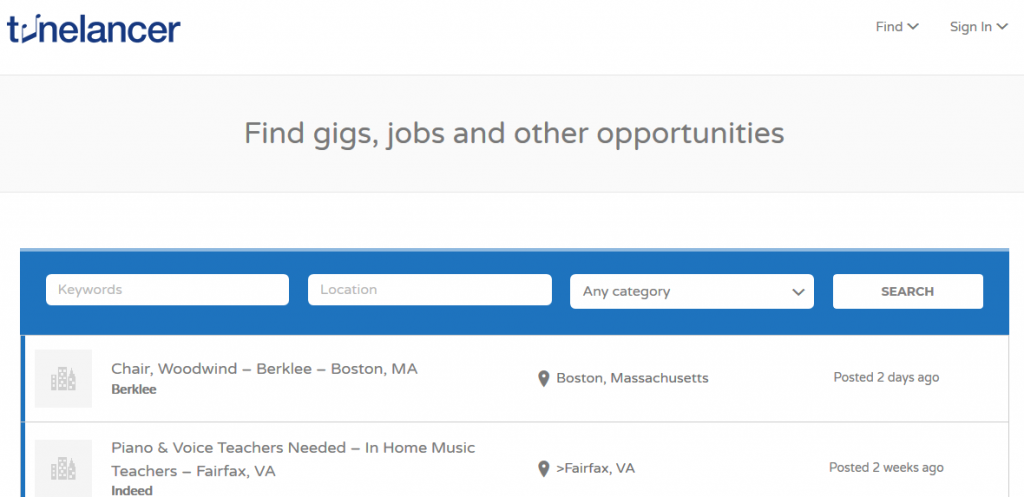
Task: Click the Posted 2 weeks ago text
Action: 886,468
